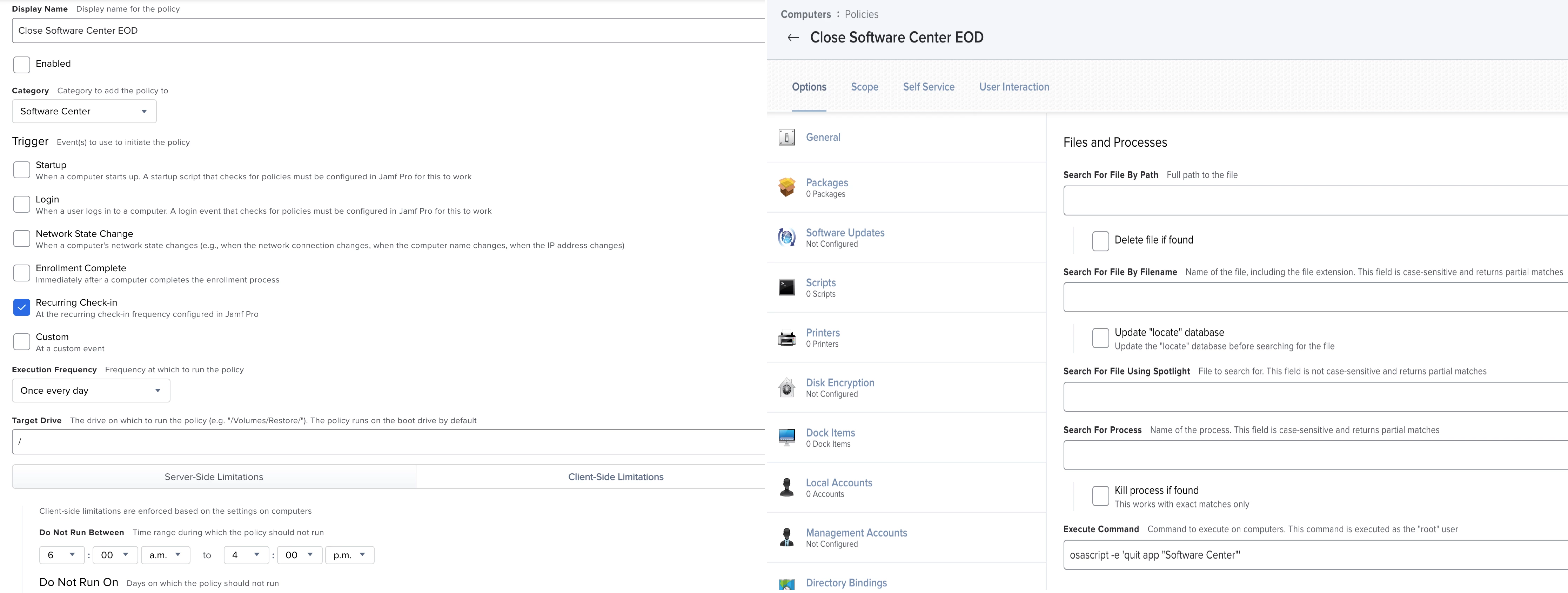This screenshot has width=1568, height=593.
Task: Click the Search For File Using Spotlight field
Action: [x=1315, y=397]
